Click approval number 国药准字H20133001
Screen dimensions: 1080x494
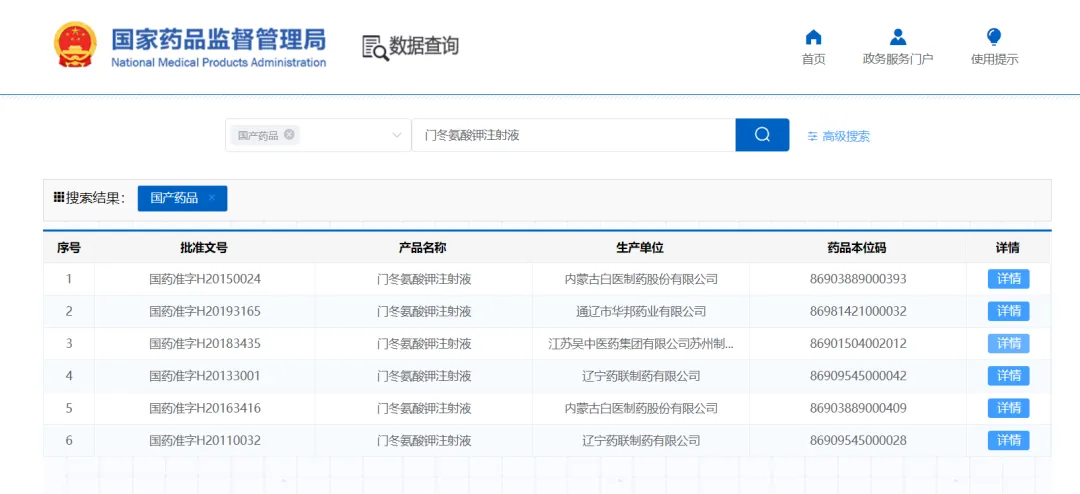[205, 375]
